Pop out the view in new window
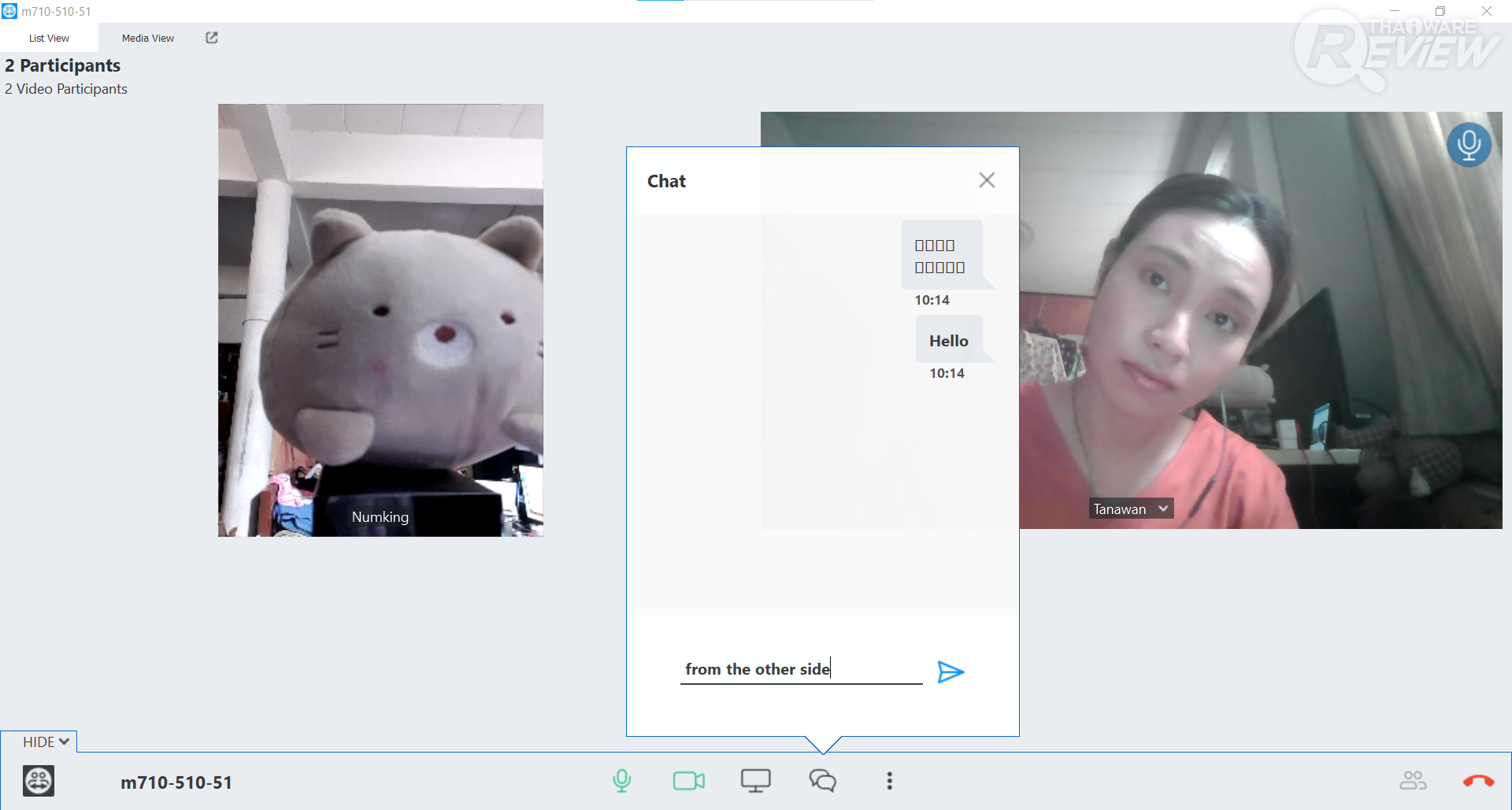 coord(212,38)
